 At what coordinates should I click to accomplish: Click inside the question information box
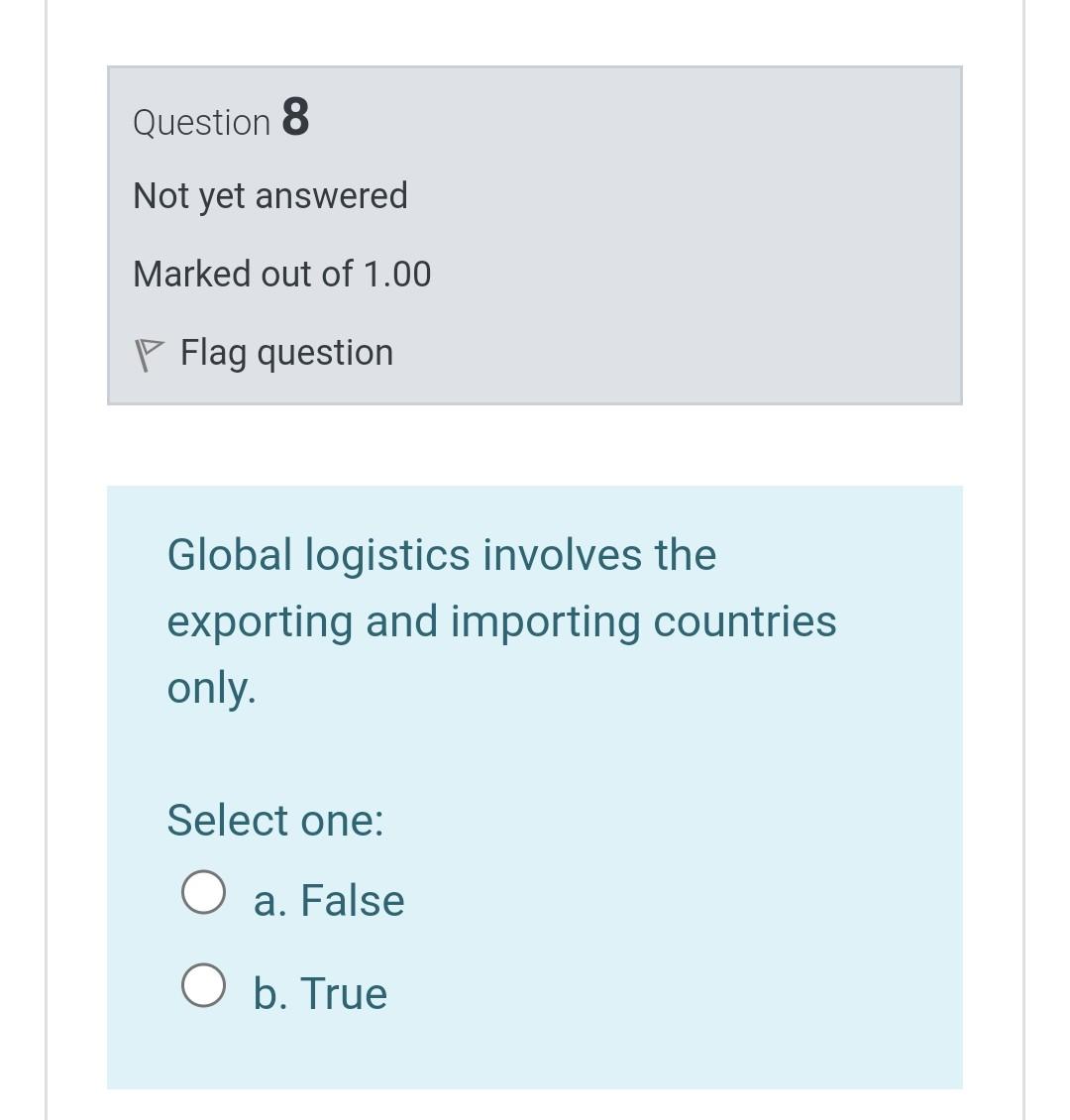tap(535, 233)
